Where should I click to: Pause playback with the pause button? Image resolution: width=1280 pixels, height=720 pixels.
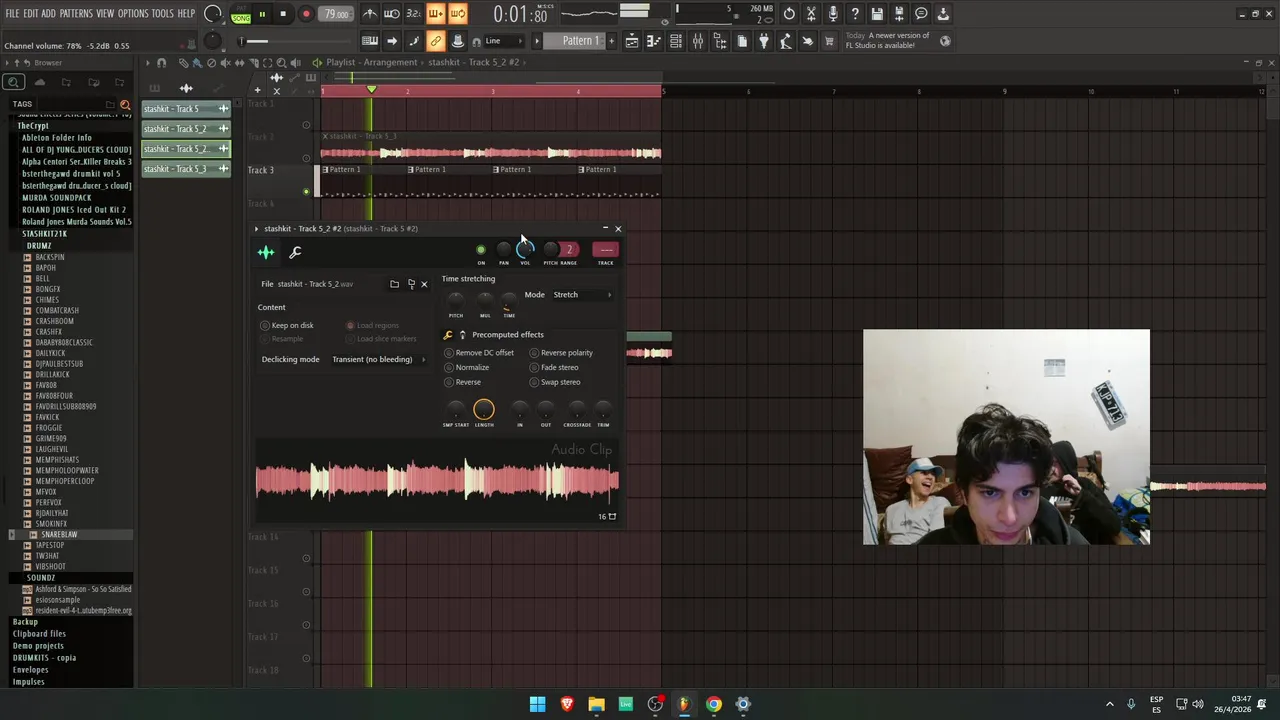262,15
